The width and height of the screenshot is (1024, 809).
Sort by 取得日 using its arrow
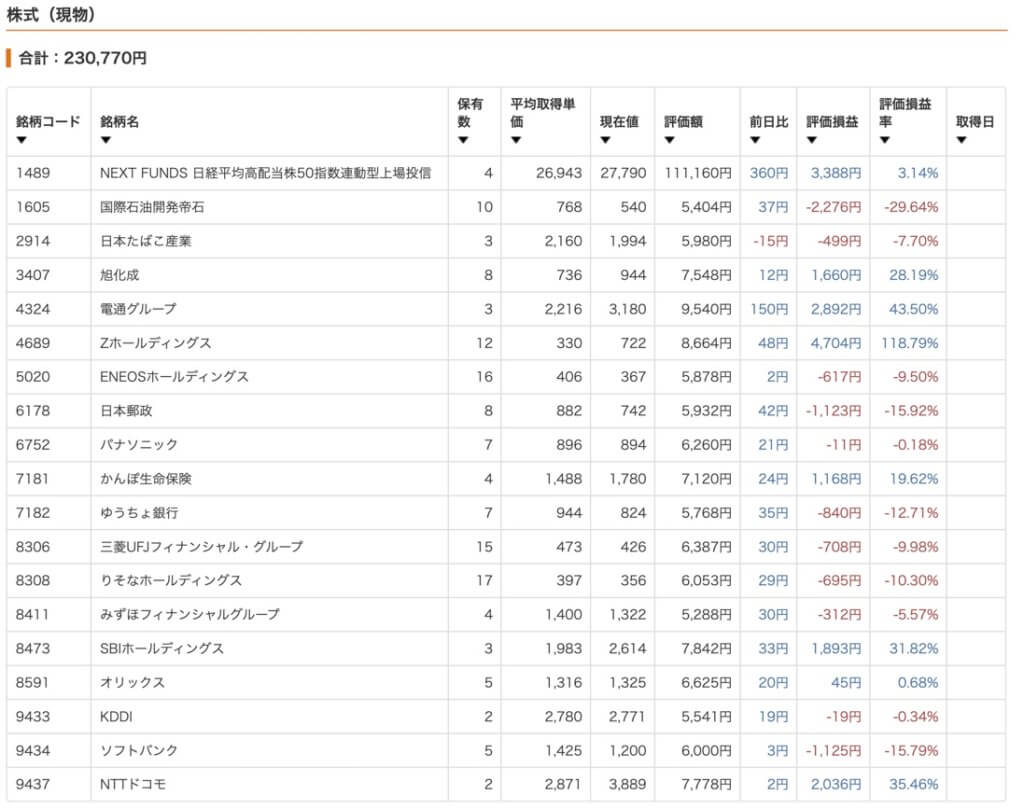(x=961, y=140)
